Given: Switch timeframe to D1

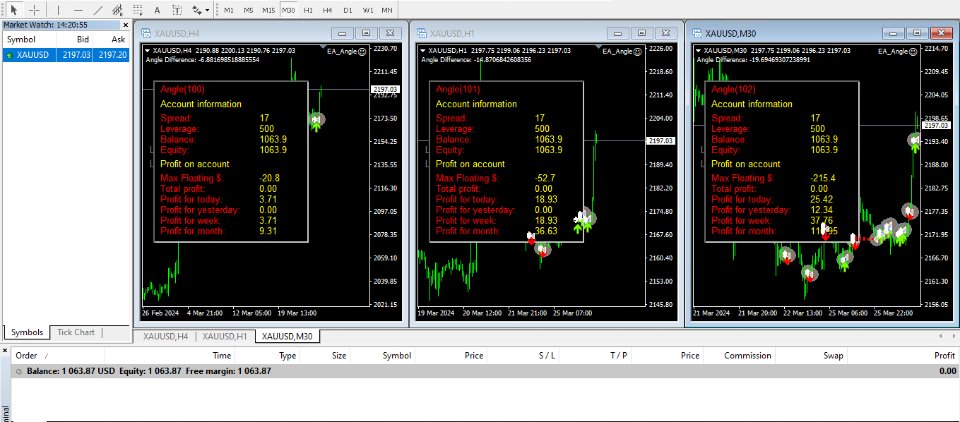Looking at the screenshot, I should click(x=348, y=10).
